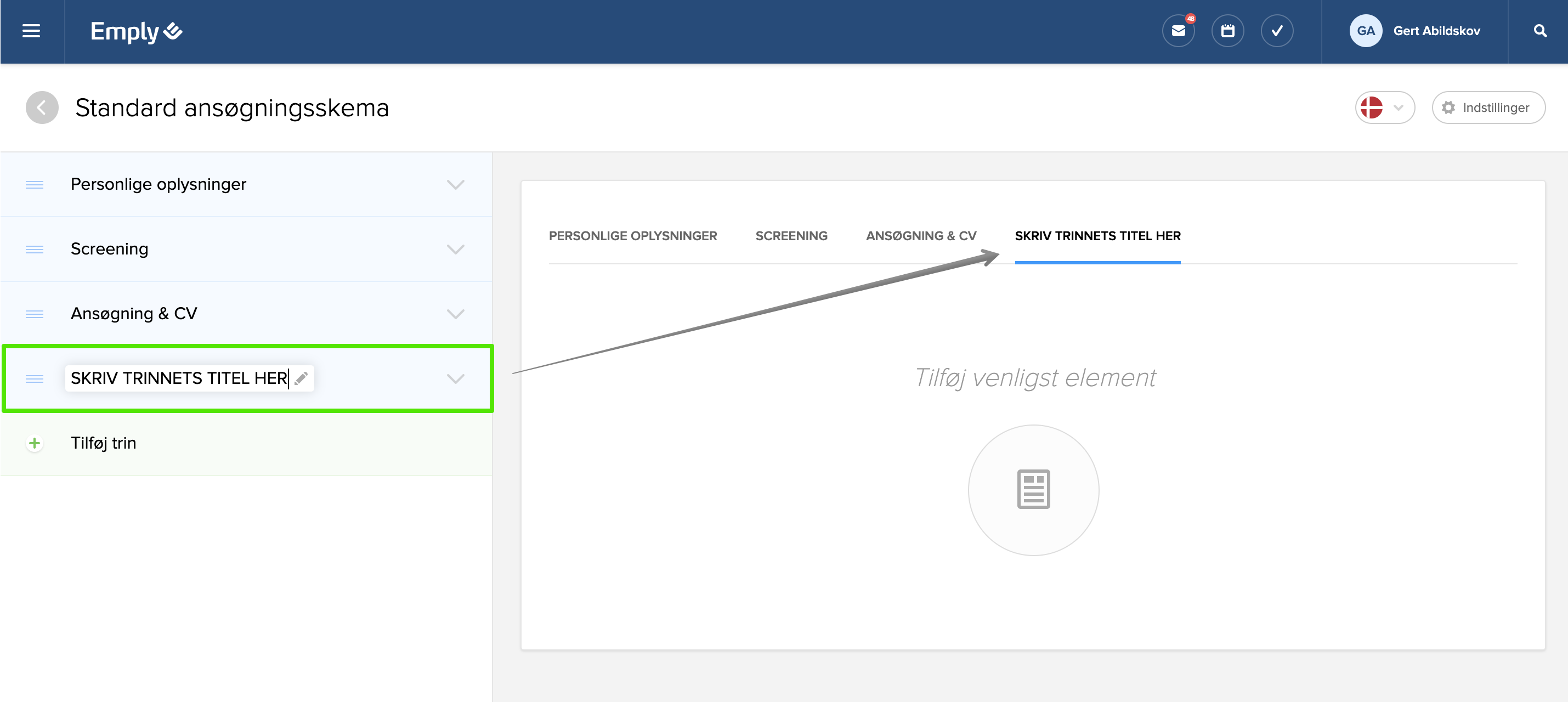Expand the Screening step
The width and height of the screenshot is (1568, 702).
coord(455,249)
